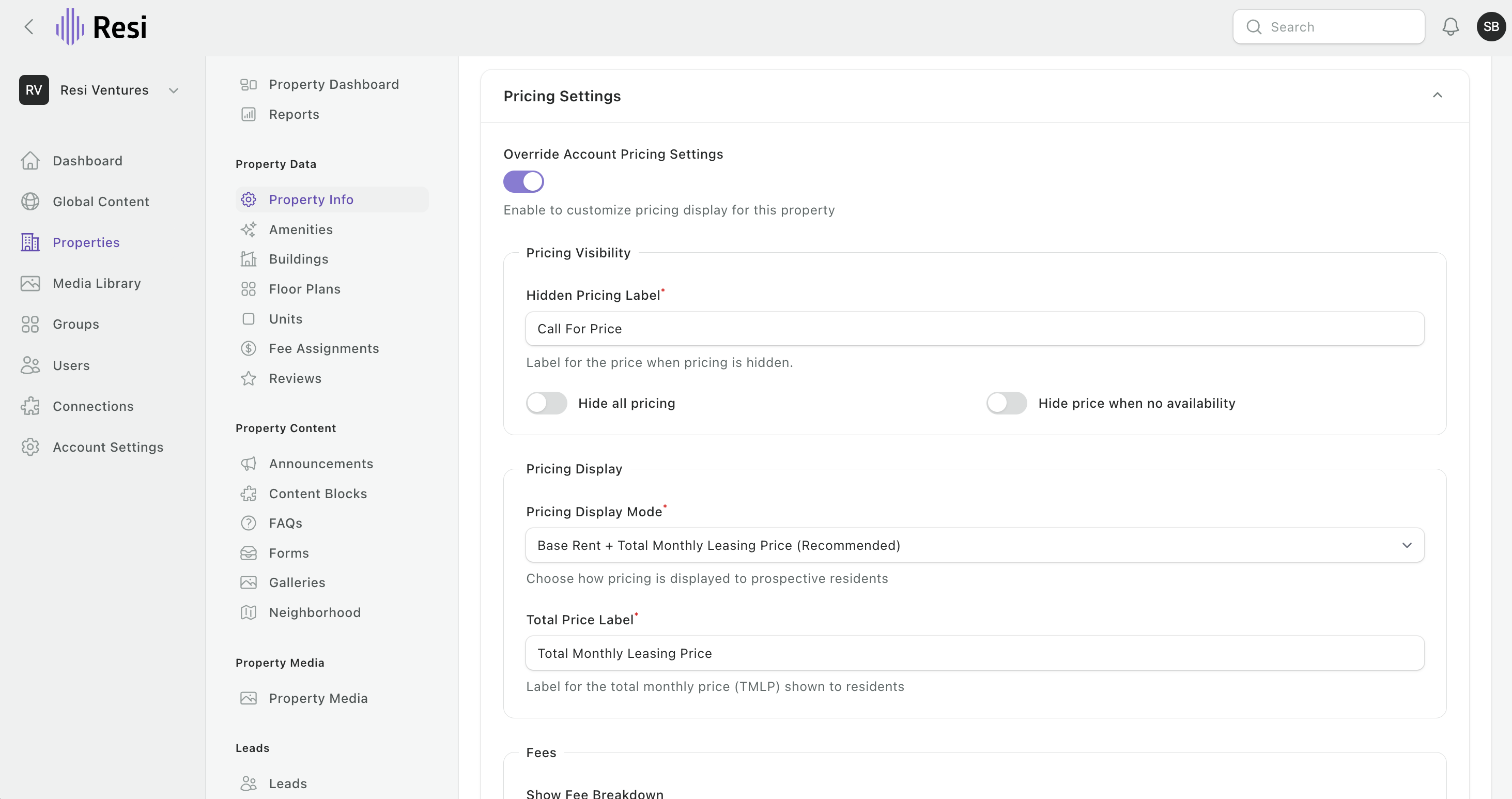Image resolution: width=1512 pixels, height=799 pixels.
Task: Collapse the Pricing Settings section
Action: point(1438,95)
